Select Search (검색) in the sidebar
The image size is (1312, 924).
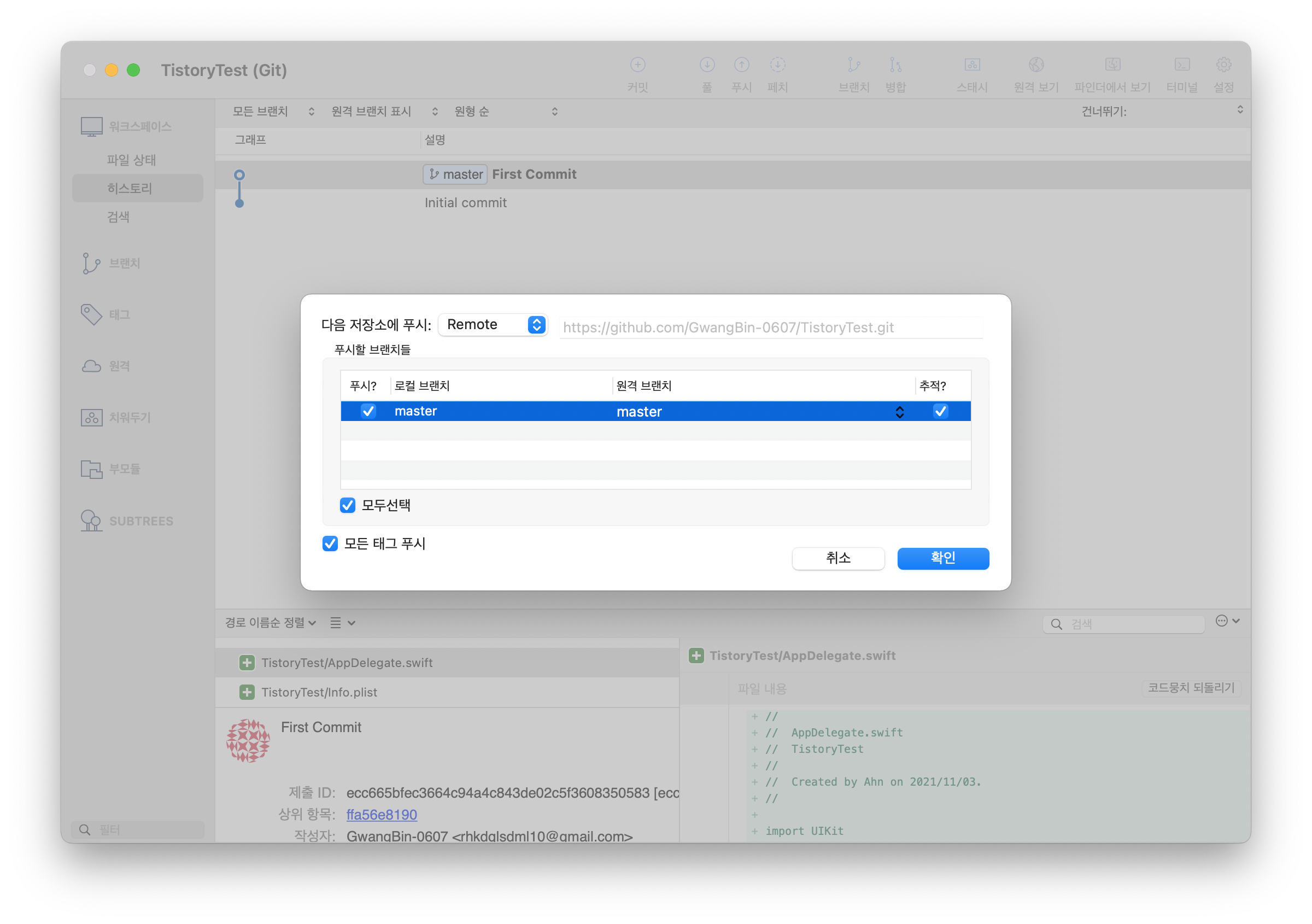tap(118, 217)
